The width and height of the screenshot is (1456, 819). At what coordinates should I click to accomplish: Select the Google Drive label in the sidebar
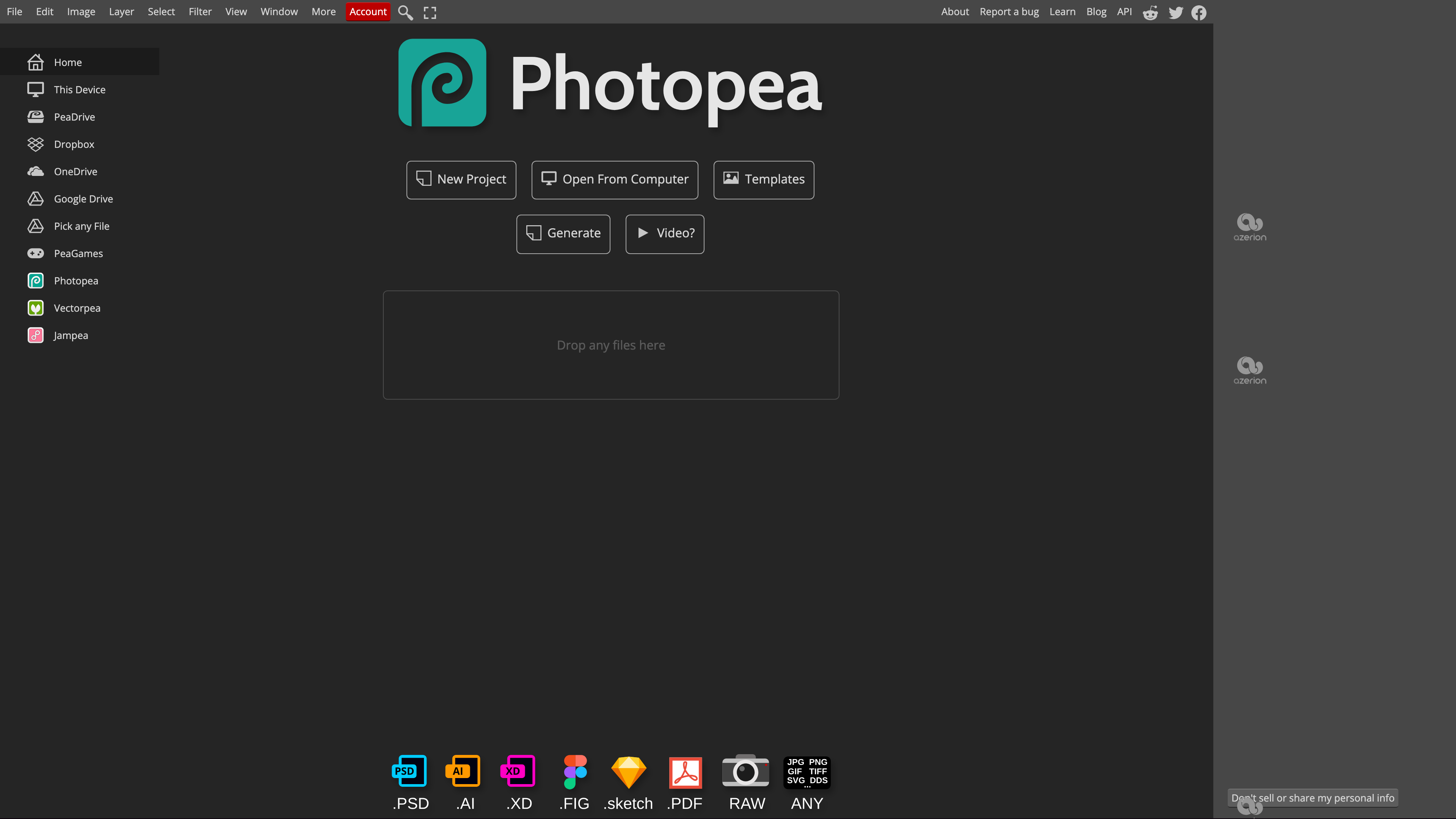[84, 199]
